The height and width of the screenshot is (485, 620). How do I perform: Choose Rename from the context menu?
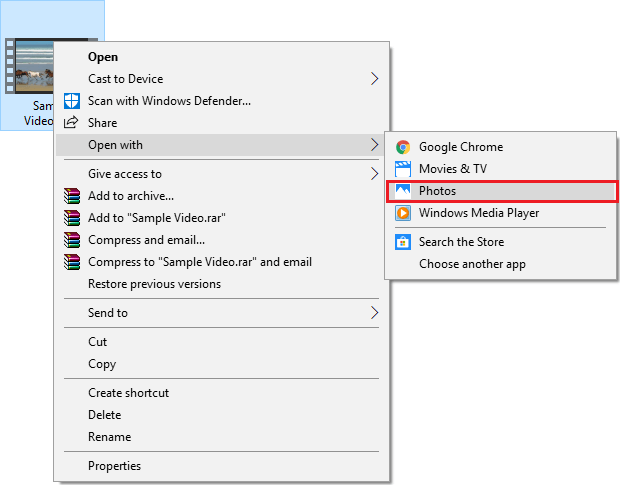click(221, 437)
